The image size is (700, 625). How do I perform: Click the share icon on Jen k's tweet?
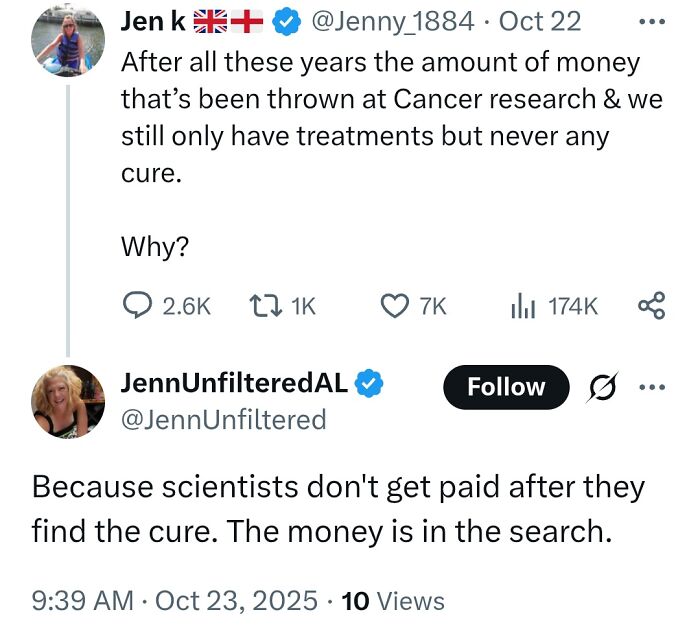[652, 305]
